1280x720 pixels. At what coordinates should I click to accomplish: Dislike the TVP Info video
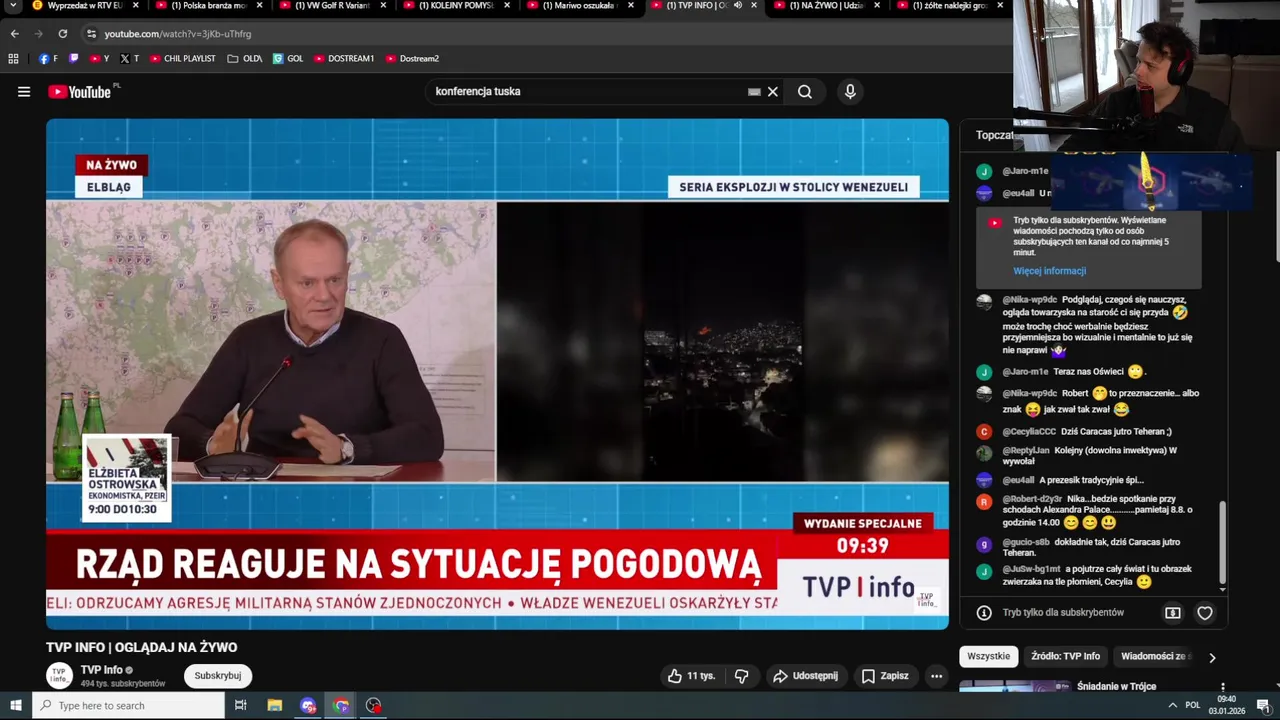(x=741, y=676)
